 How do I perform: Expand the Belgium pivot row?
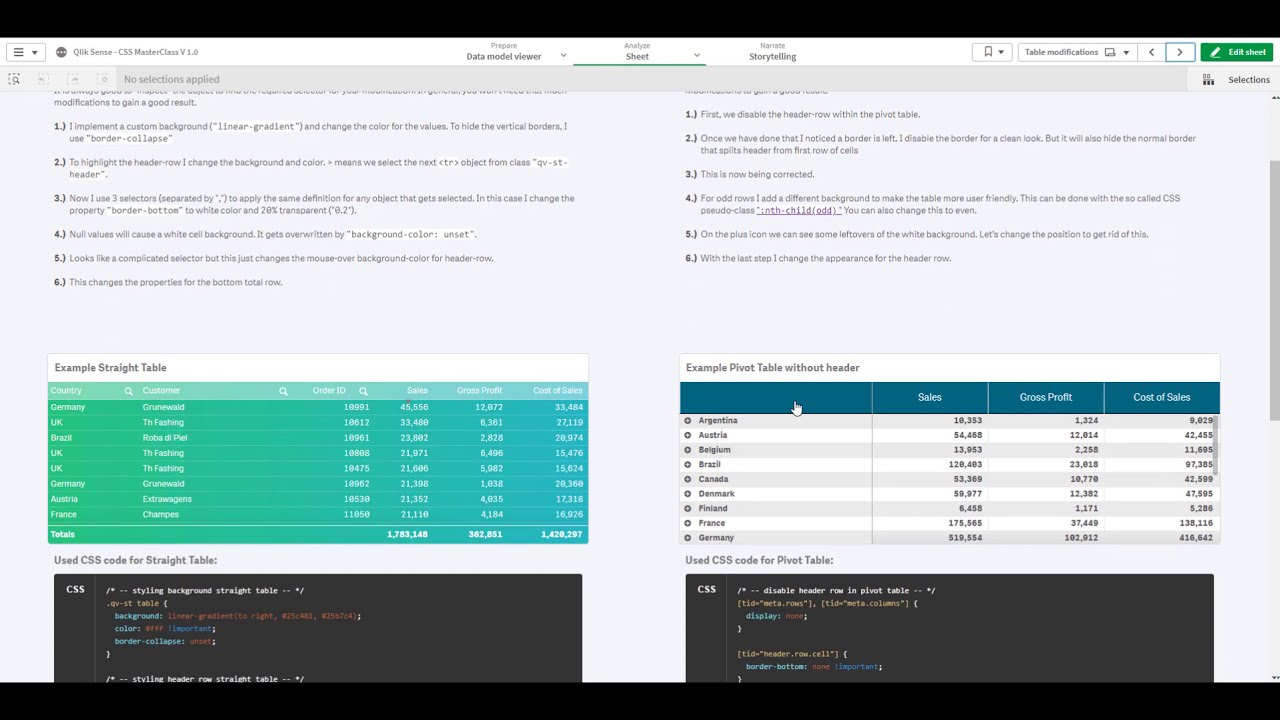688,450
